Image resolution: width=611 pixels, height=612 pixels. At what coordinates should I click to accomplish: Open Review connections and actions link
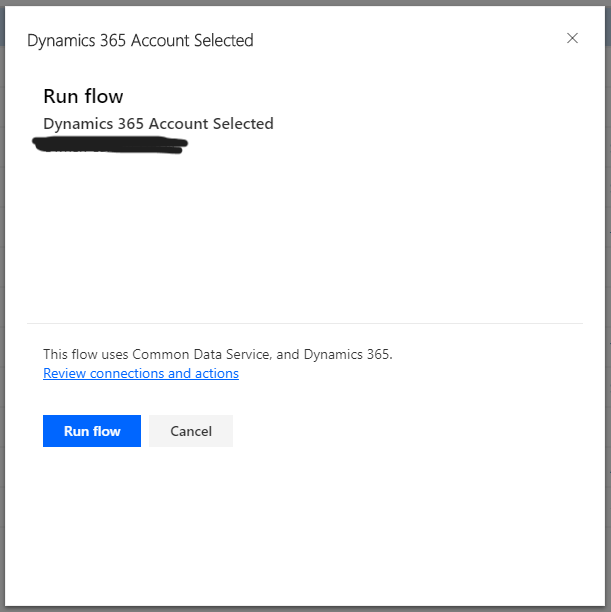(x=141, y=373)
